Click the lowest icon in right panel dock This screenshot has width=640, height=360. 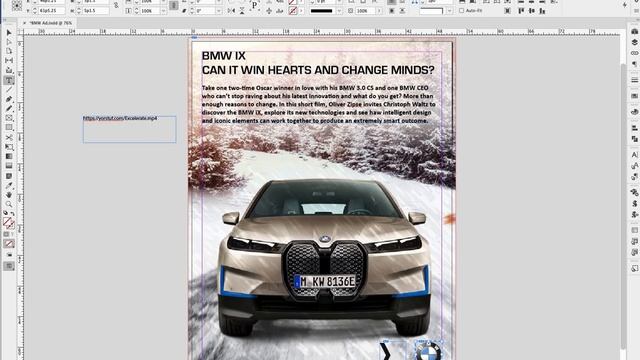pos(635,268)
